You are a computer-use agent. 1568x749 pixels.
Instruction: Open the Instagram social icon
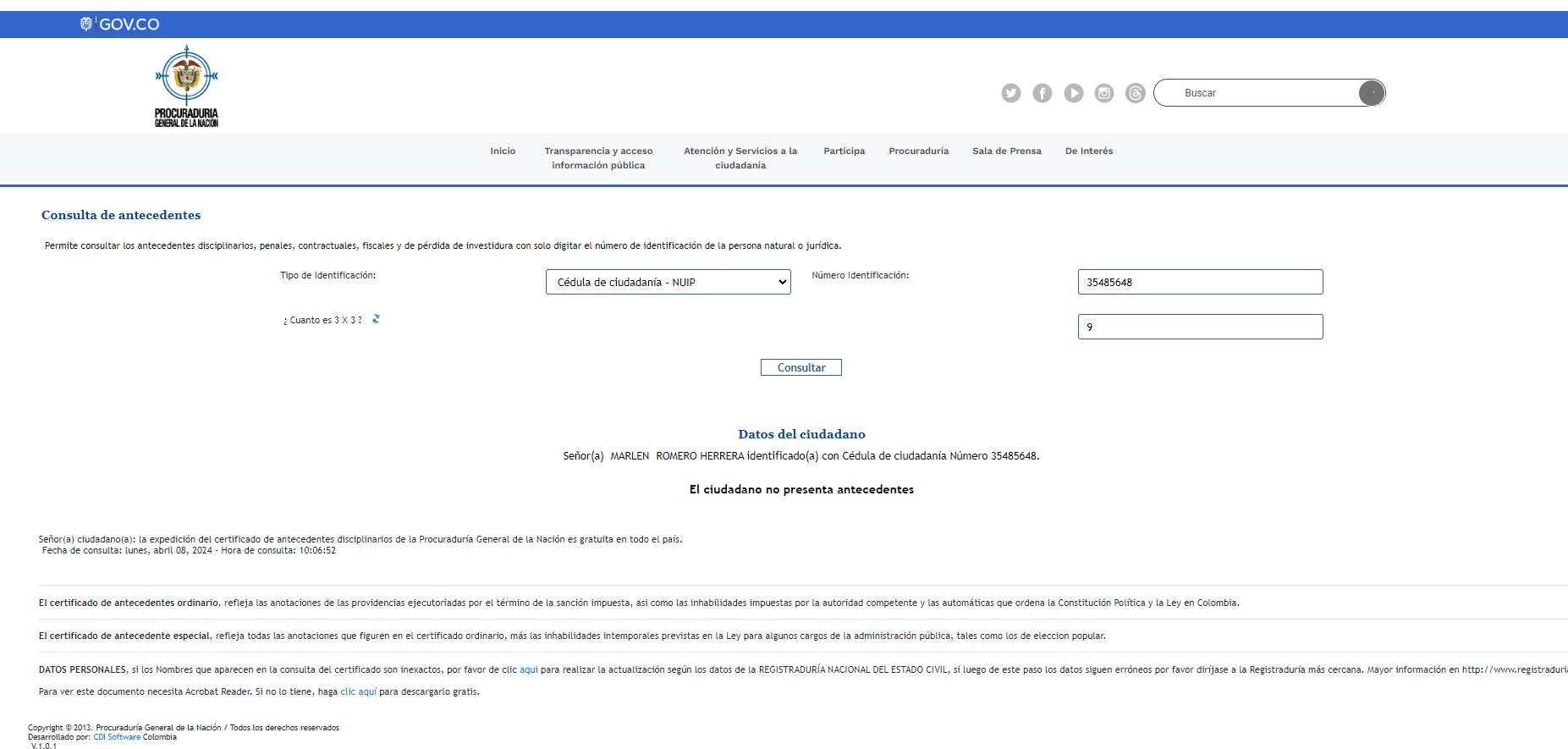tap(1104, 93)
